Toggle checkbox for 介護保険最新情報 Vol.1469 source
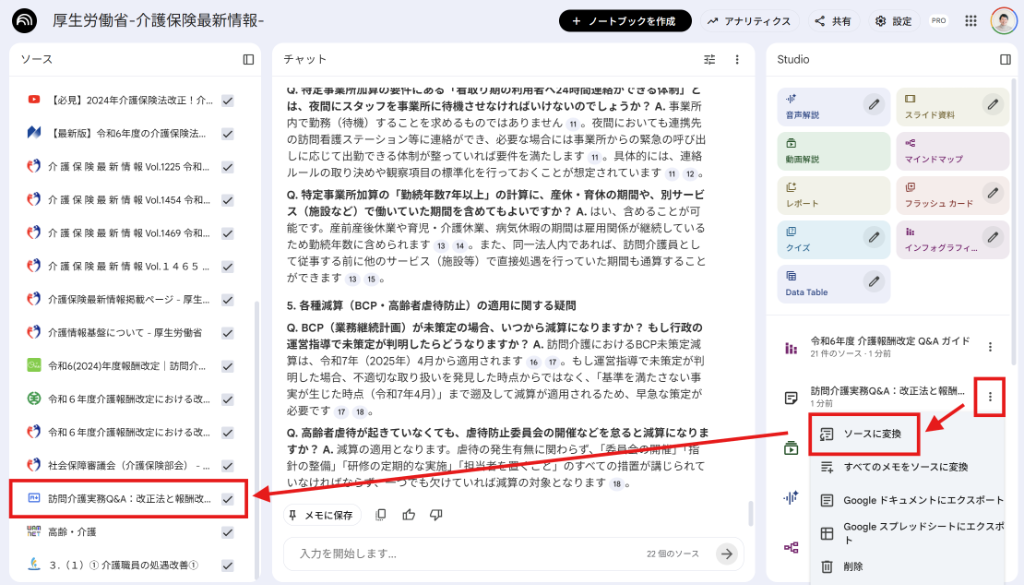The image size is (1024, 585). pyautogui.click(x=227, y=233)
